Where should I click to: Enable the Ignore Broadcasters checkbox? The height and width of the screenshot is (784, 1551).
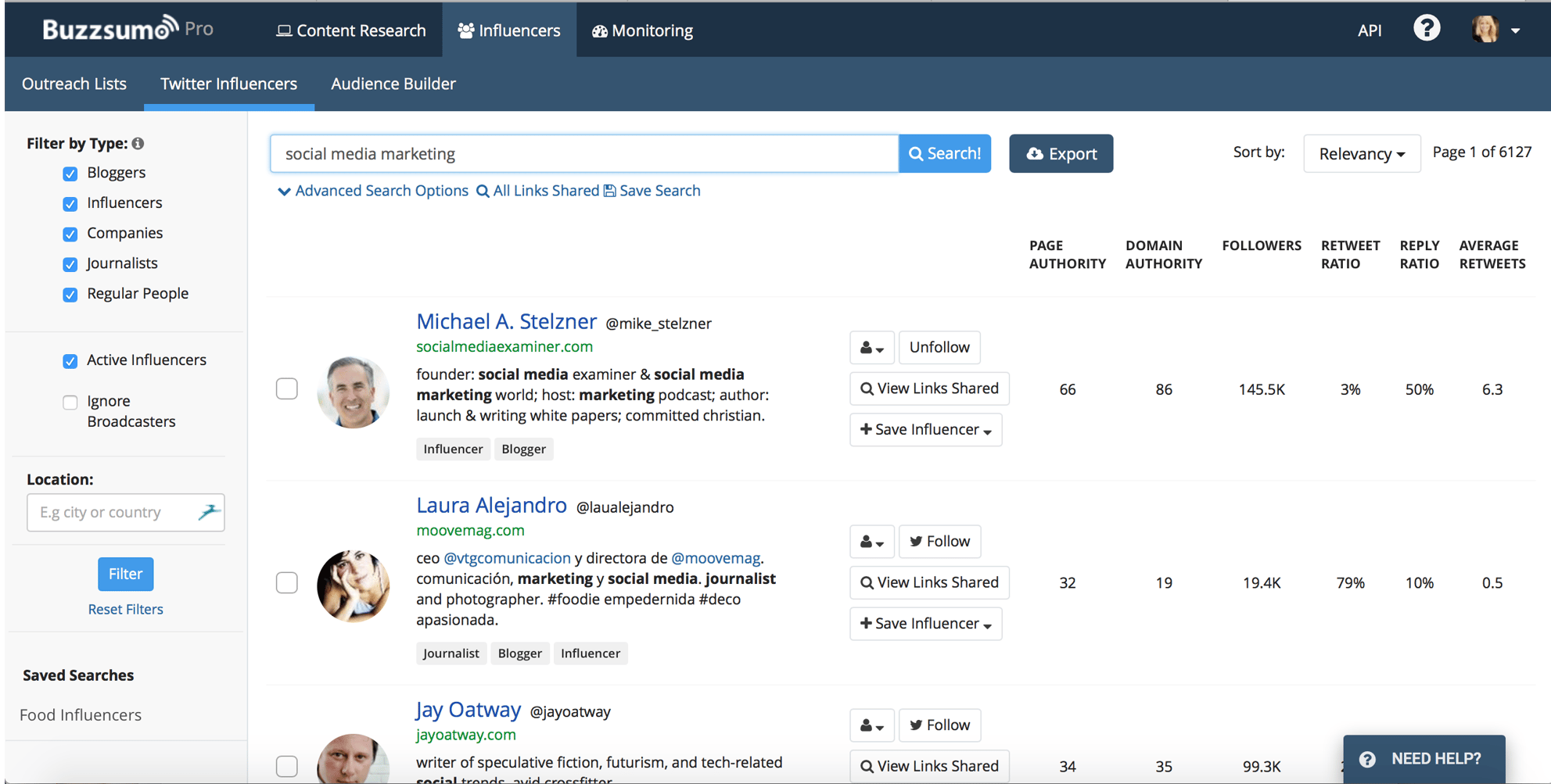click(x=70, y=403)
